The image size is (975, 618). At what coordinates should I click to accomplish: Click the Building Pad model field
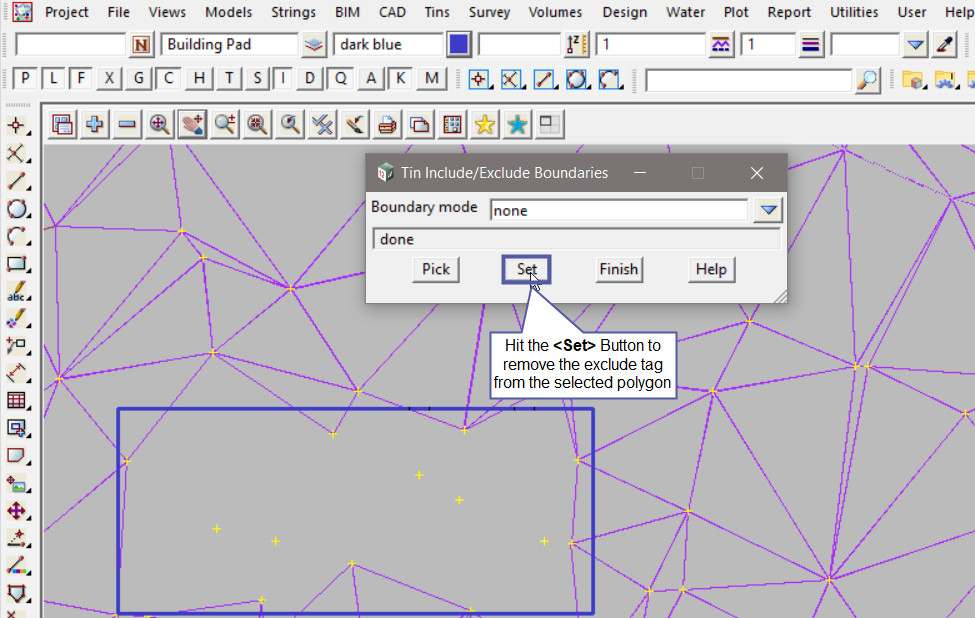pos(229,45)
